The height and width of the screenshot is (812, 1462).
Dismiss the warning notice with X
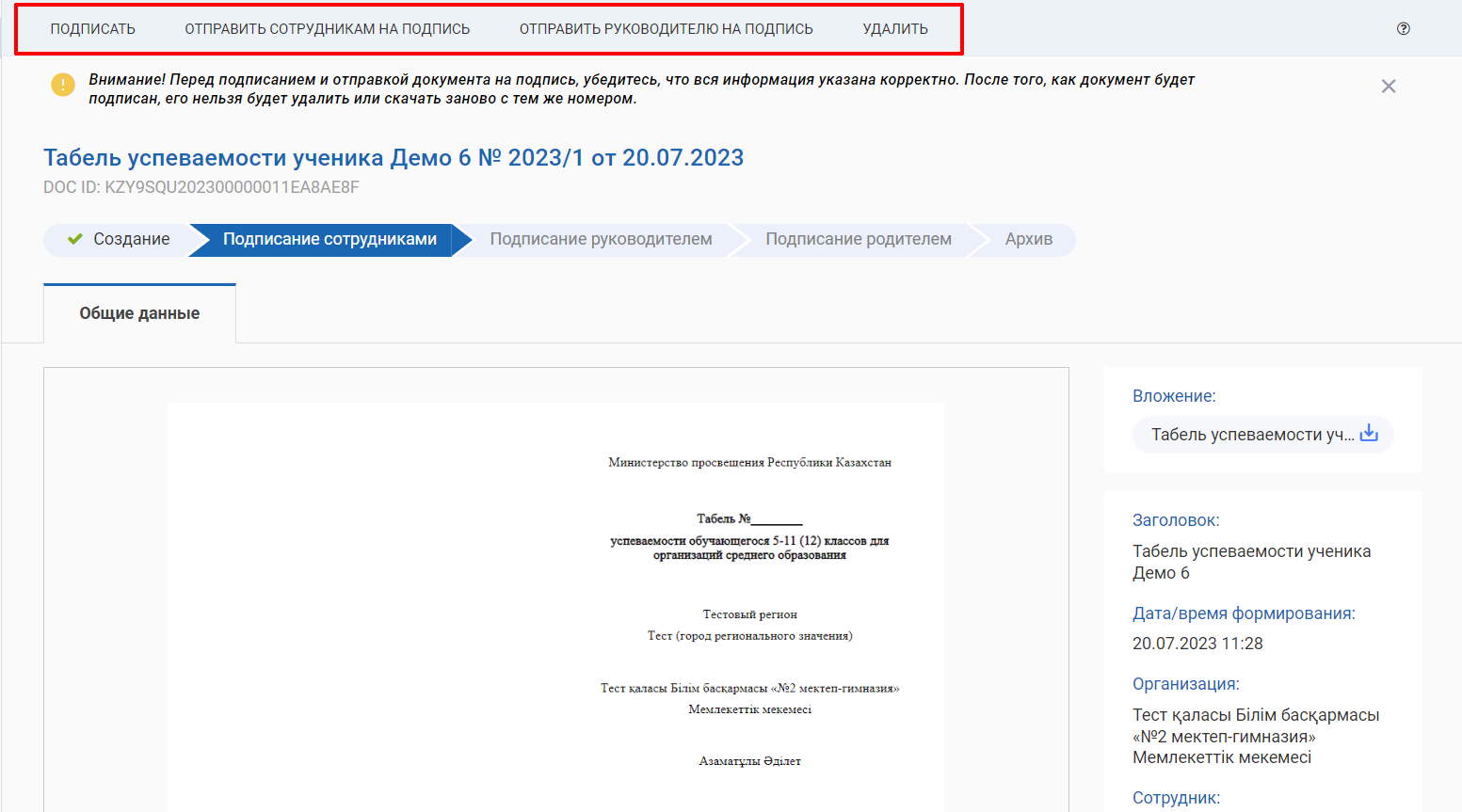[1388, 87]
